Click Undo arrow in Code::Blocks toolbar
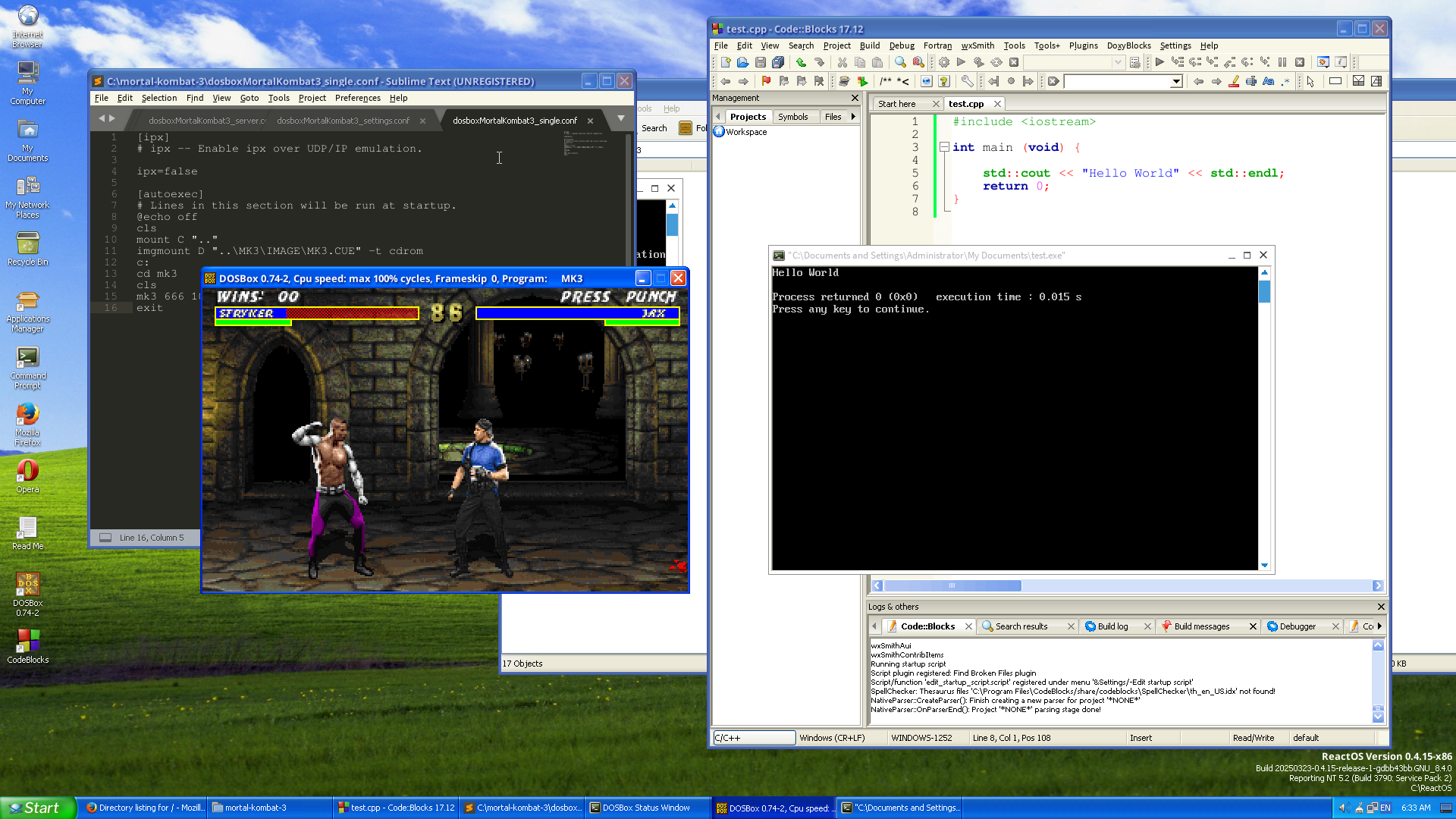 [x=802, y=63]
